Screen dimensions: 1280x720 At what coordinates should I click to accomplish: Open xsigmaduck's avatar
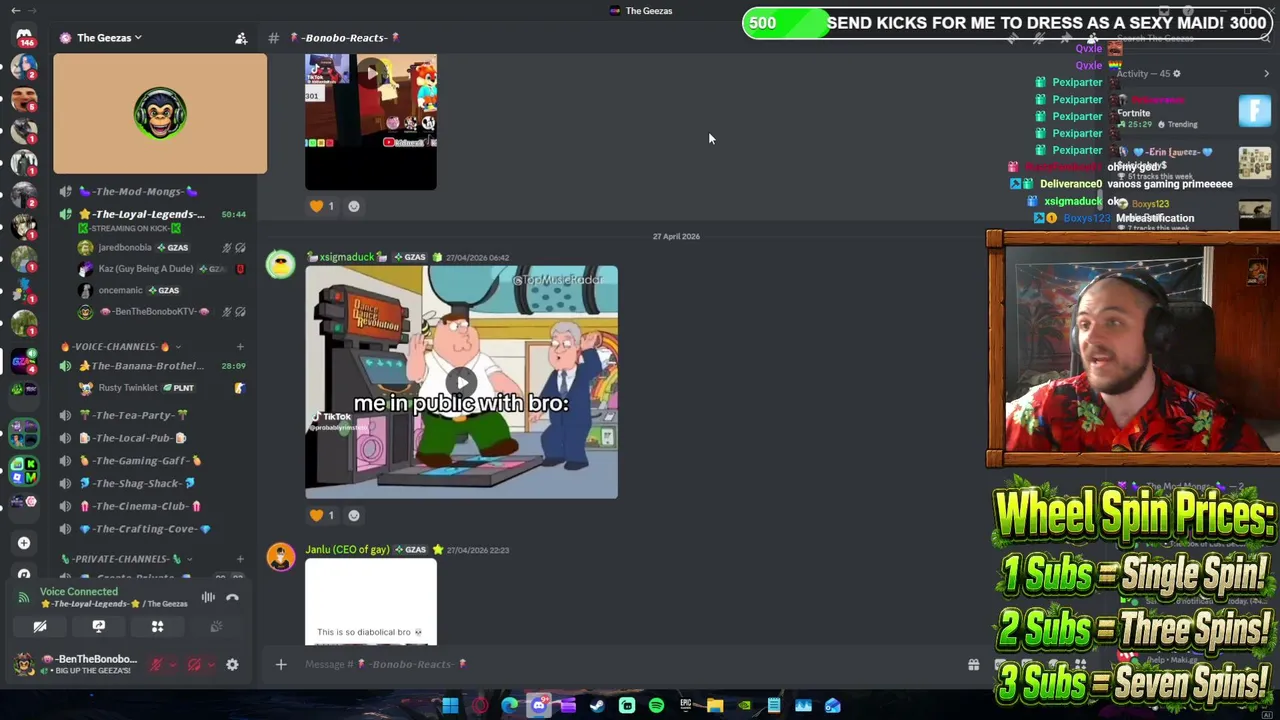tap(280, 265)
